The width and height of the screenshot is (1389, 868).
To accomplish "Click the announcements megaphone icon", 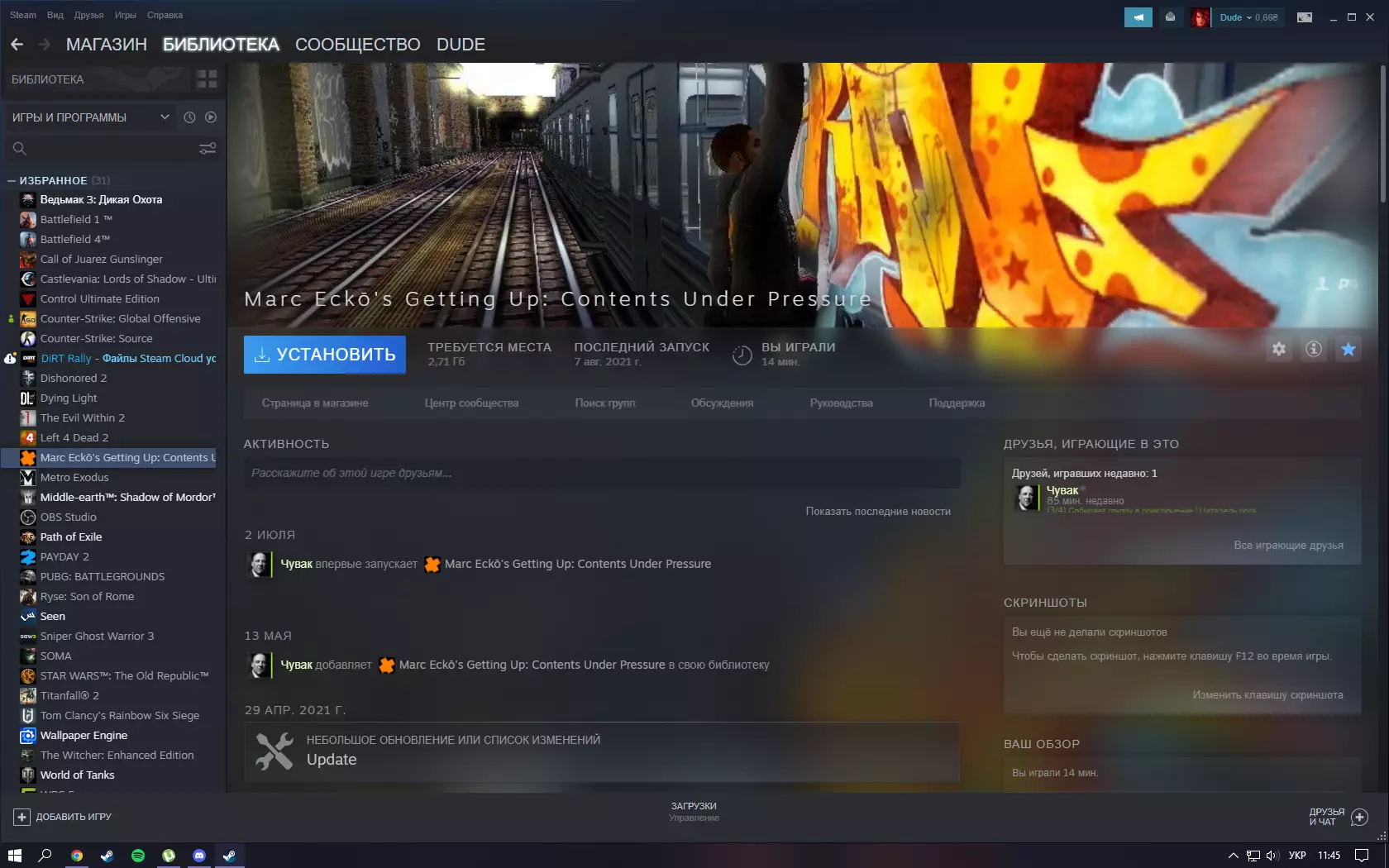I will click(1138, 17).
